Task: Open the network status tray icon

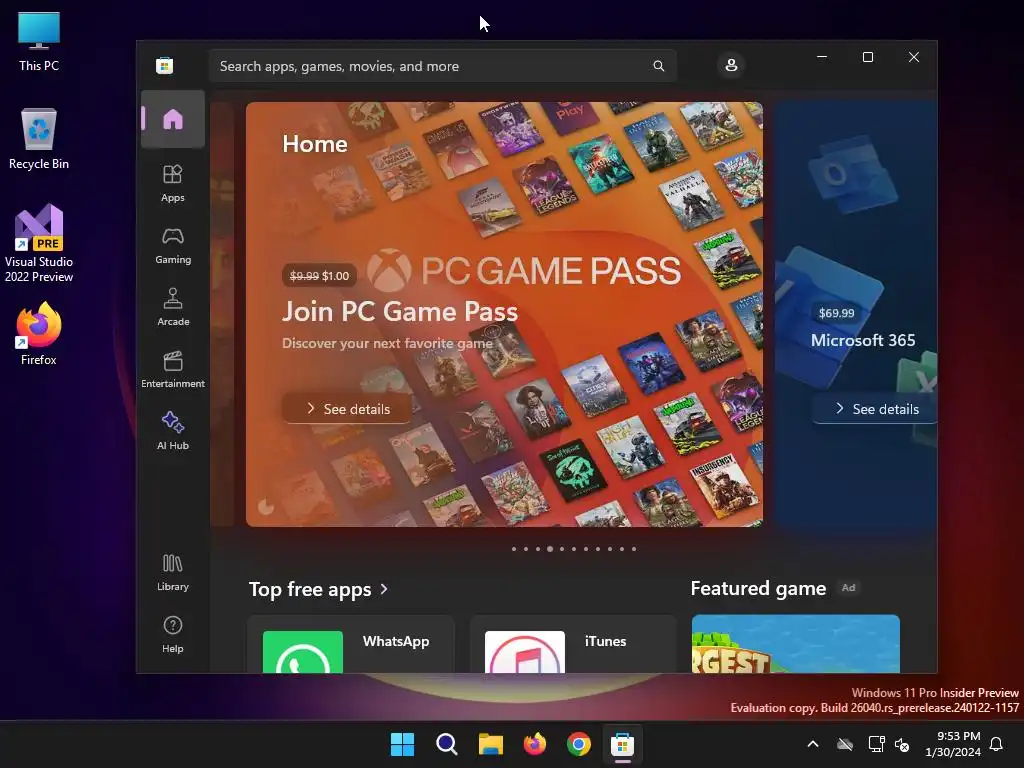Action: [876, 744]
